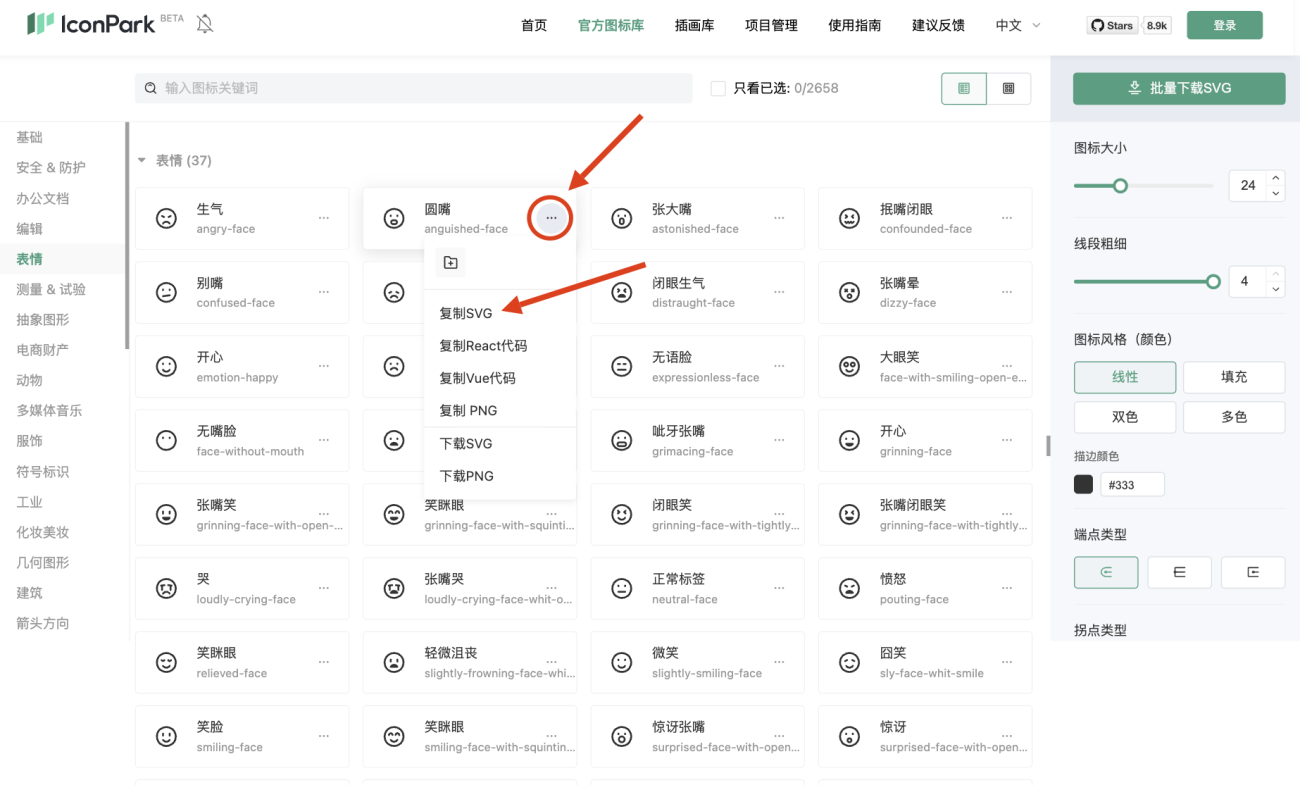Viewport: 1300px width, 785px height.
Task: Open the 使用指南 navigation item
Action: click(855, 25)
